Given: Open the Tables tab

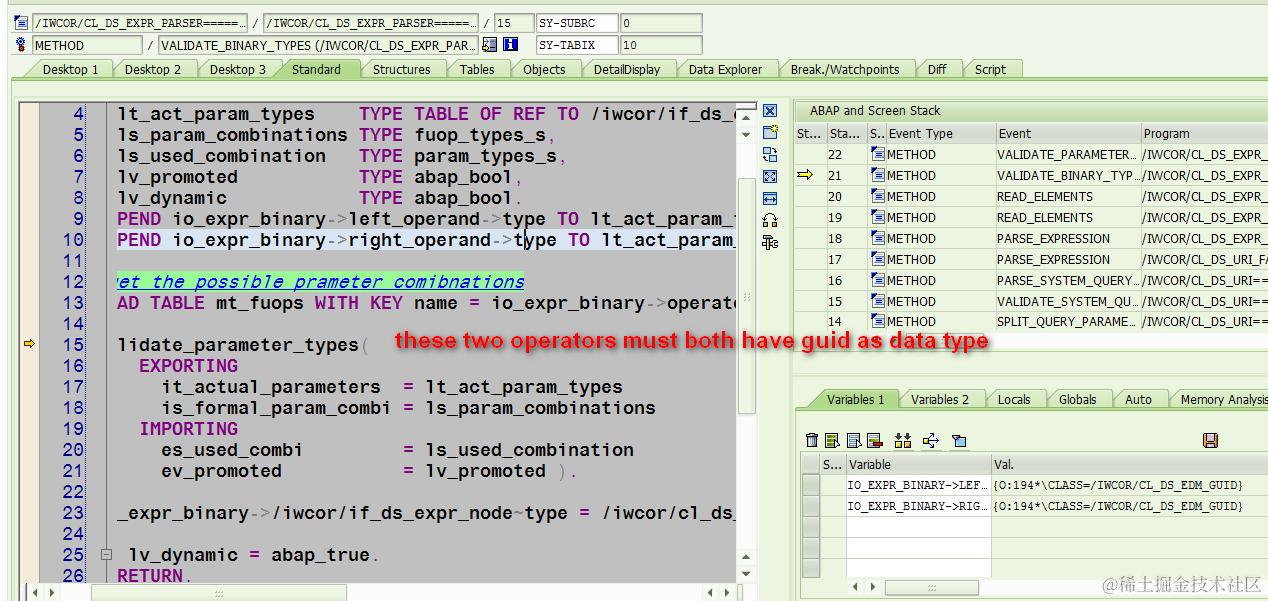Looking at the screenshot, I should click(x=477, y=70).
